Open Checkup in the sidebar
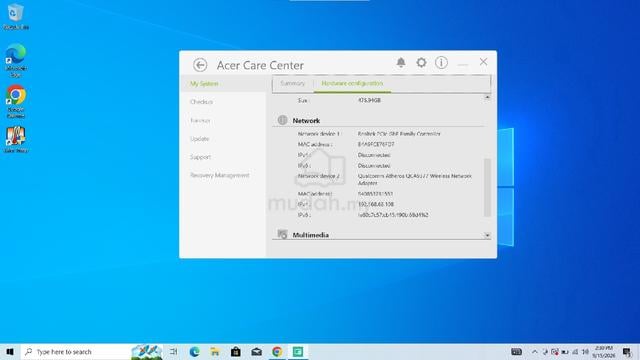 (201, 102)
